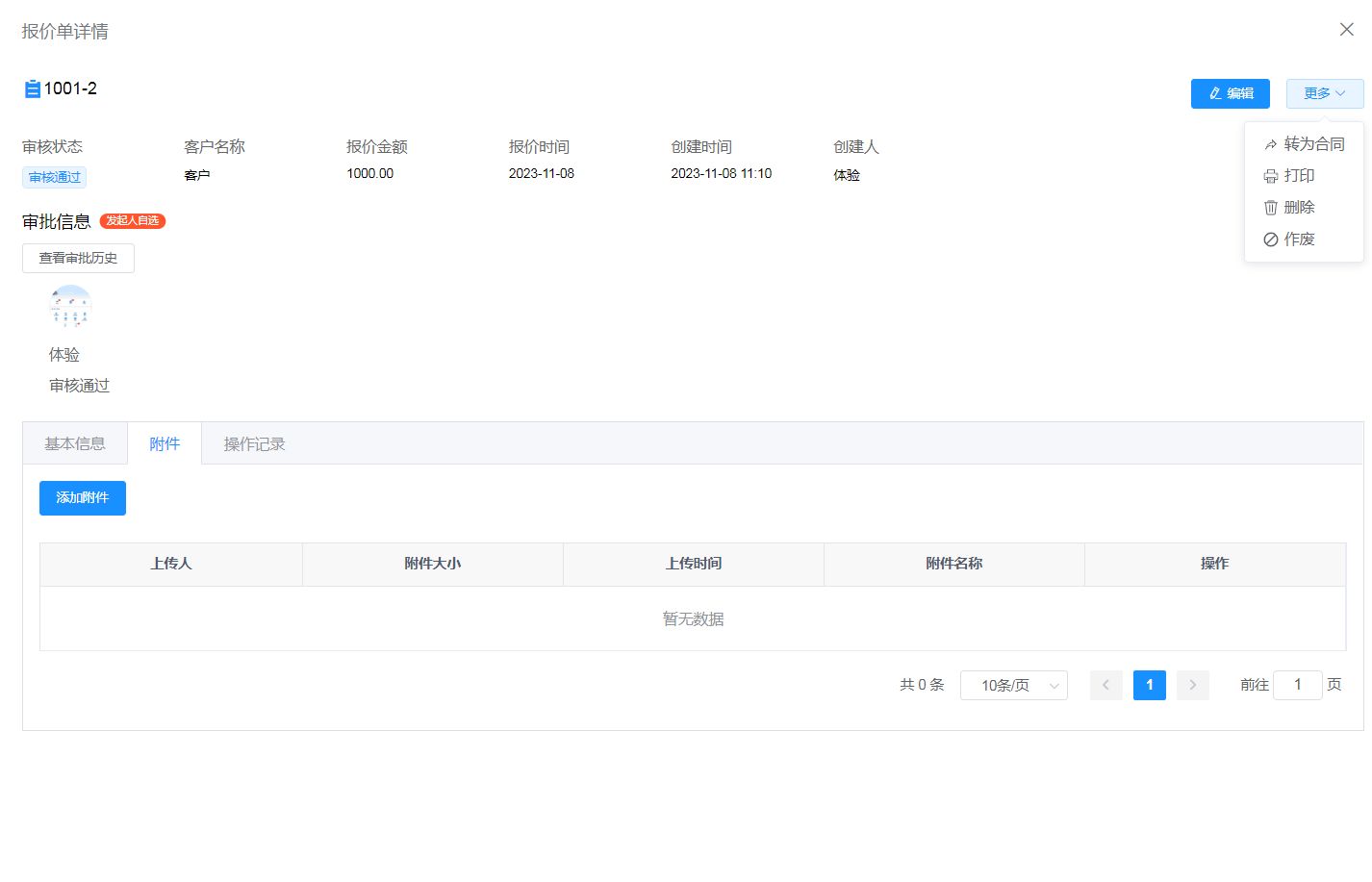
Task: Click the approver avatar image for 体验
Action: [x=70, y=307]
